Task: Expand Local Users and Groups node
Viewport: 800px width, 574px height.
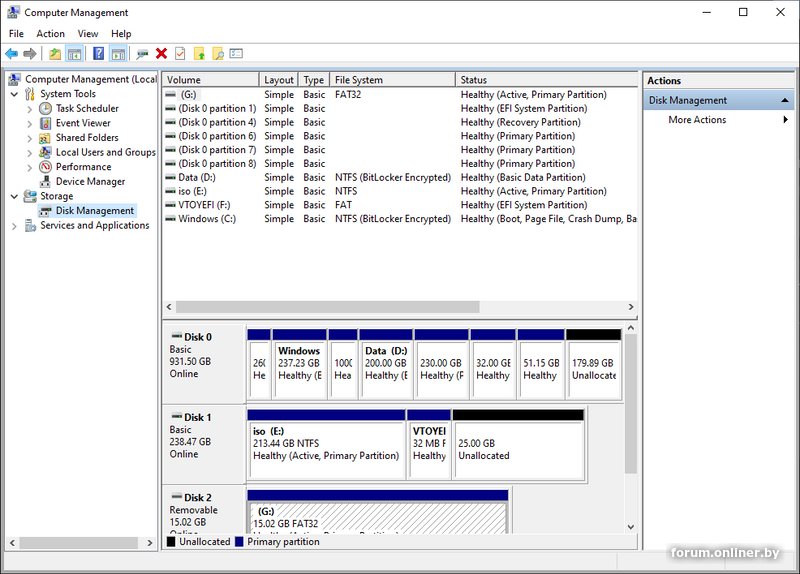Action: coord(30,153)
